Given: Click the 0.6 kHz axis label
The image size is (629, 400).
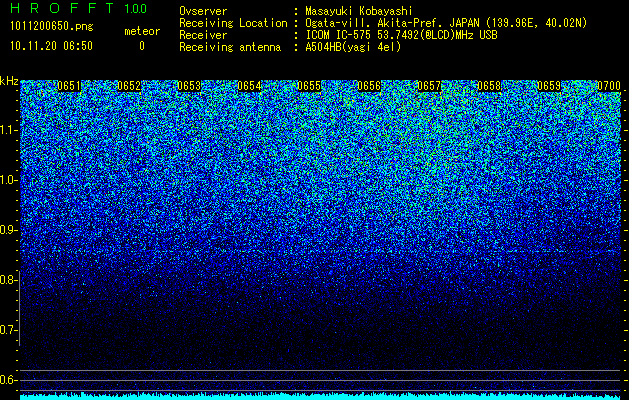Looking at the screenshot, I should [9, 380].
